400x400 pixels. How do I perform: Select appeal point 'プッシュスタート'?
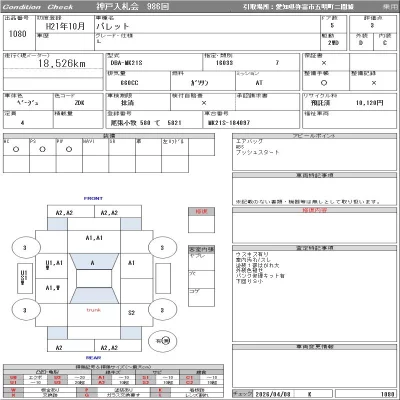click(x=258, y=152)
